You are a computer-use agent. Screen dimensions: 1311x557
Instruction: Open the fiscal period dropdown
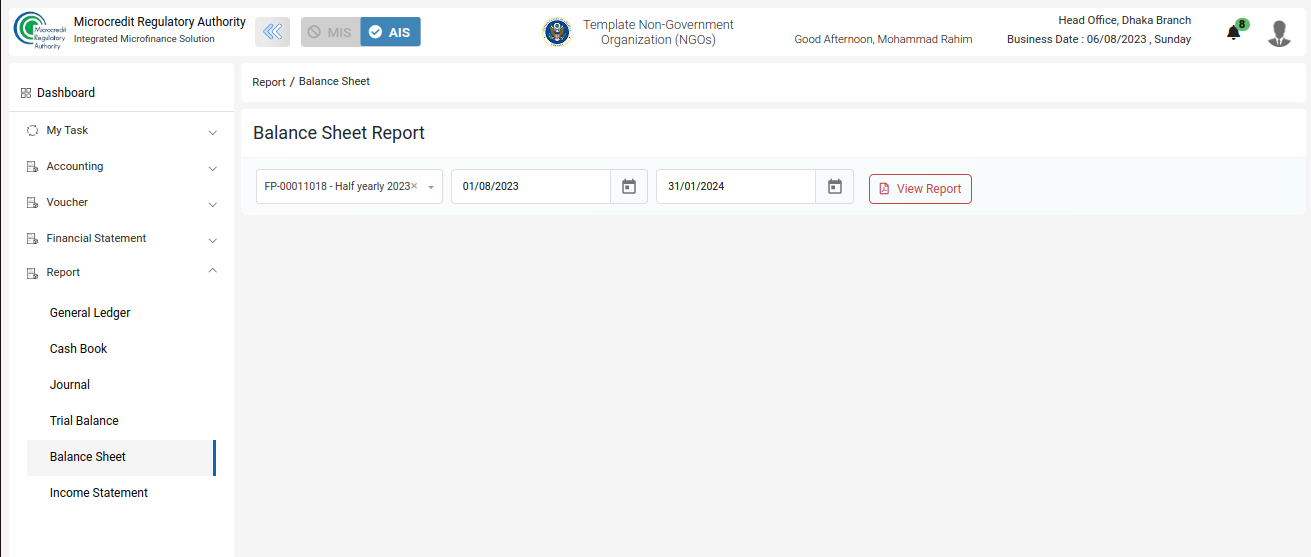pyautogui.click(x=431, y=187)
